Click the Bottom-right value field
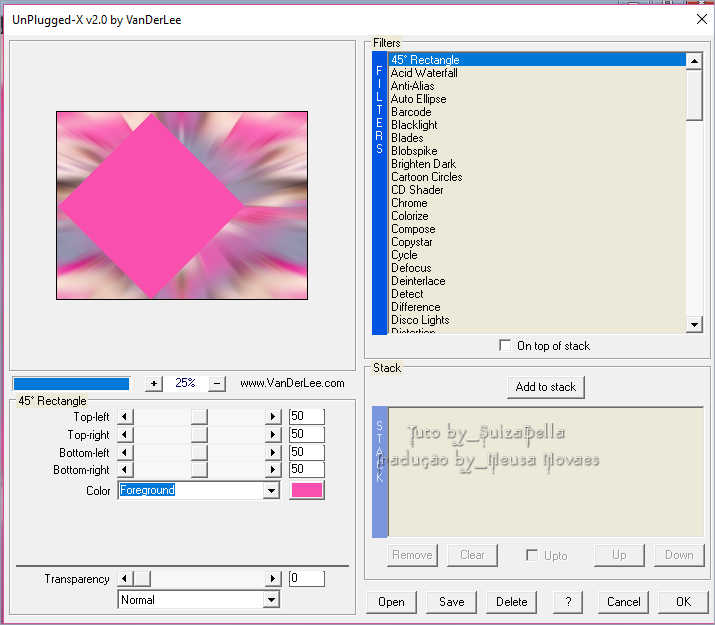Screen dimensions: 715x625 (x=307, y=469)
